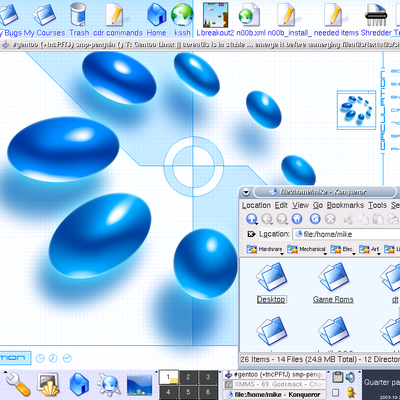Screen dimensions: 400x400
Task: Open the n00b_install_ document icon
Action: (290, 19)
